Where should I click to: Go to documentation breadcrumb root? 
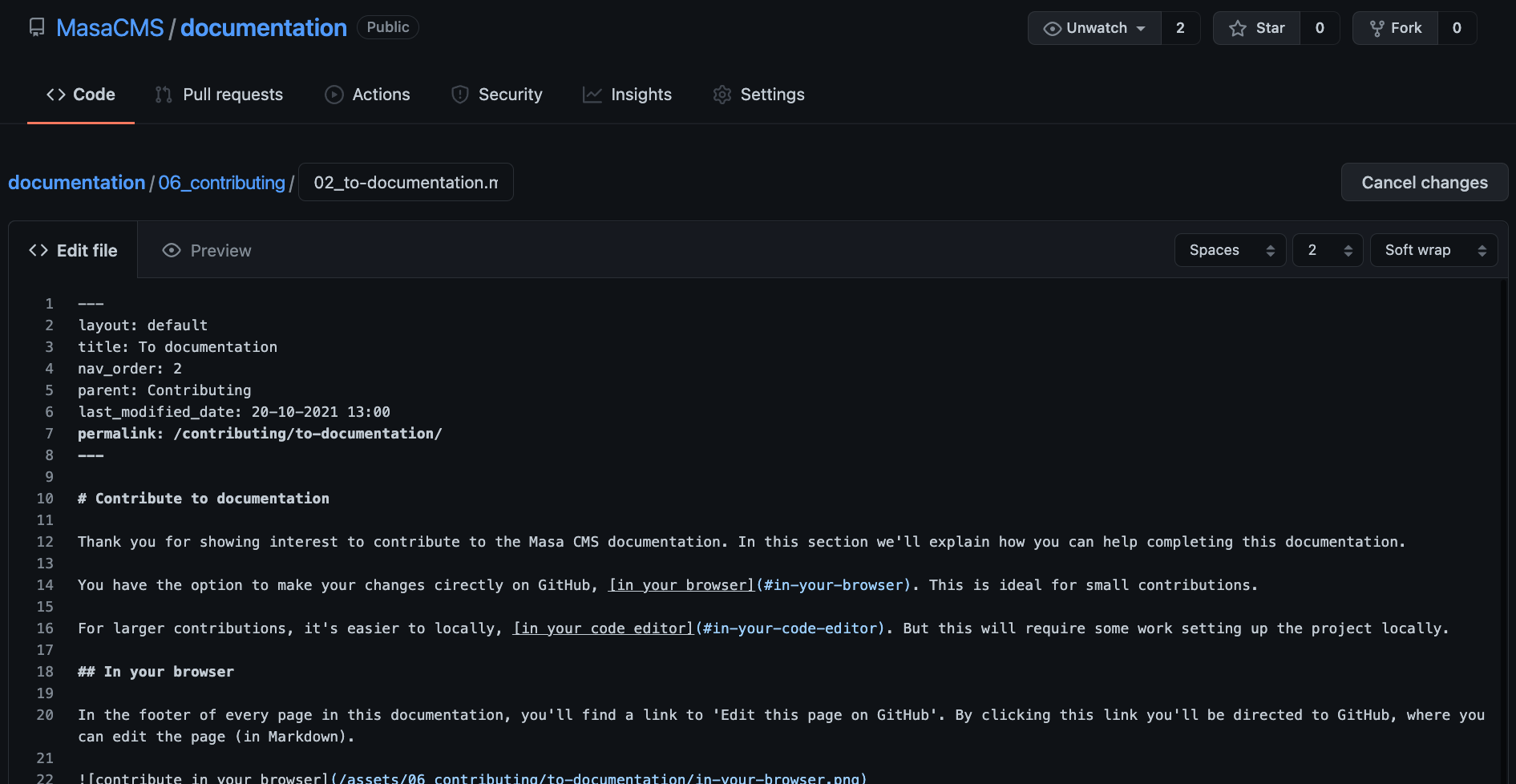pyautogui.click(x=77, y=183)
